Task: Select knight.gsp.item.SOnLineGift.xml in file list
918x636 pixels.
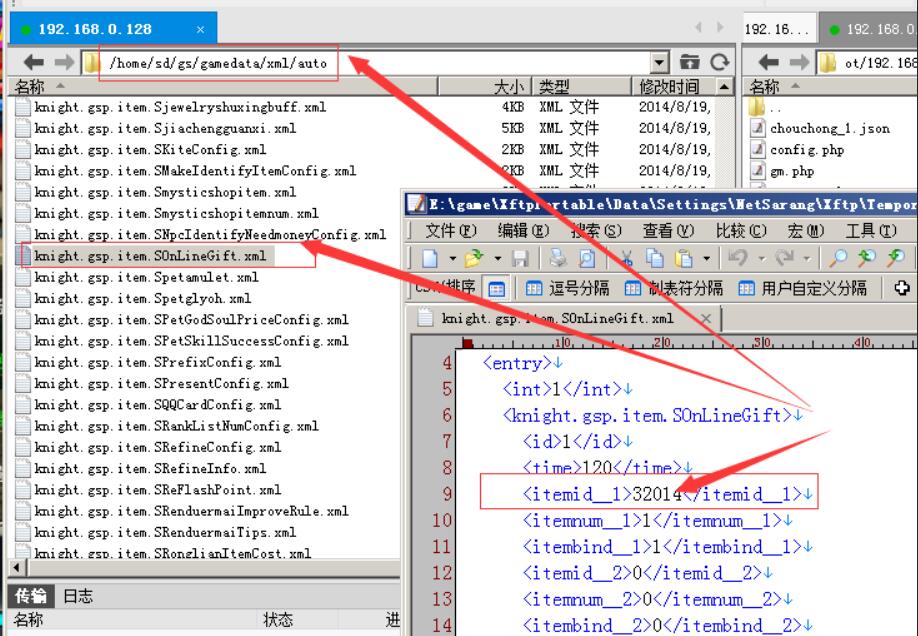Action: pyautogui.click(x=150, y=256)
